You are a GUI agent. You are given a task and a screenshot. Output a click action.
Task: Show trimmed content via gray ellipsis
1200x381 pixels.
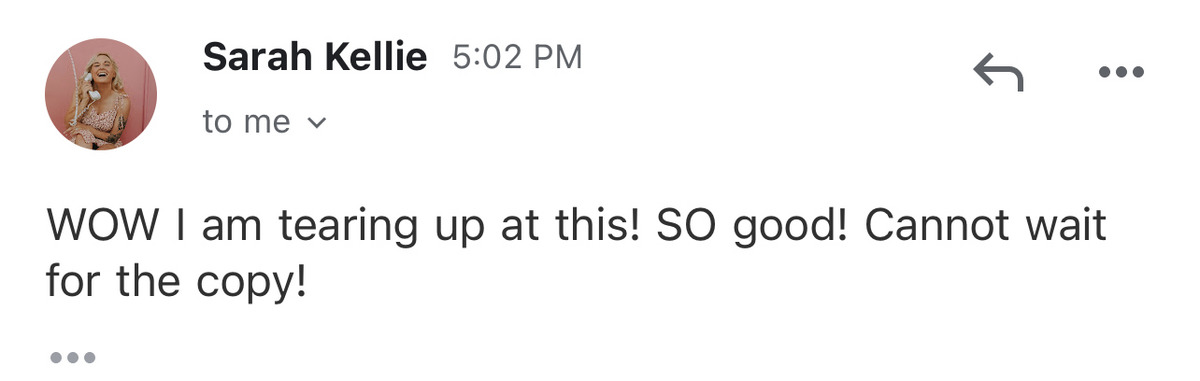pos(72,356)
